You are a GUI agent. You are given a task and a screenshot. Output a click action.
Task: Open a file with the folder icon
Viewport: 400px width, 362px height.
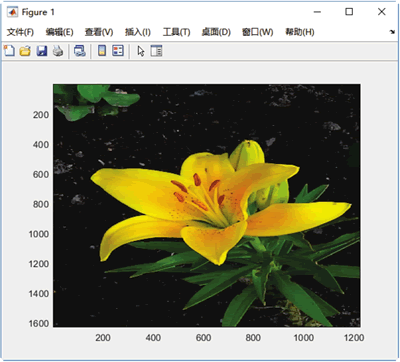25,51
